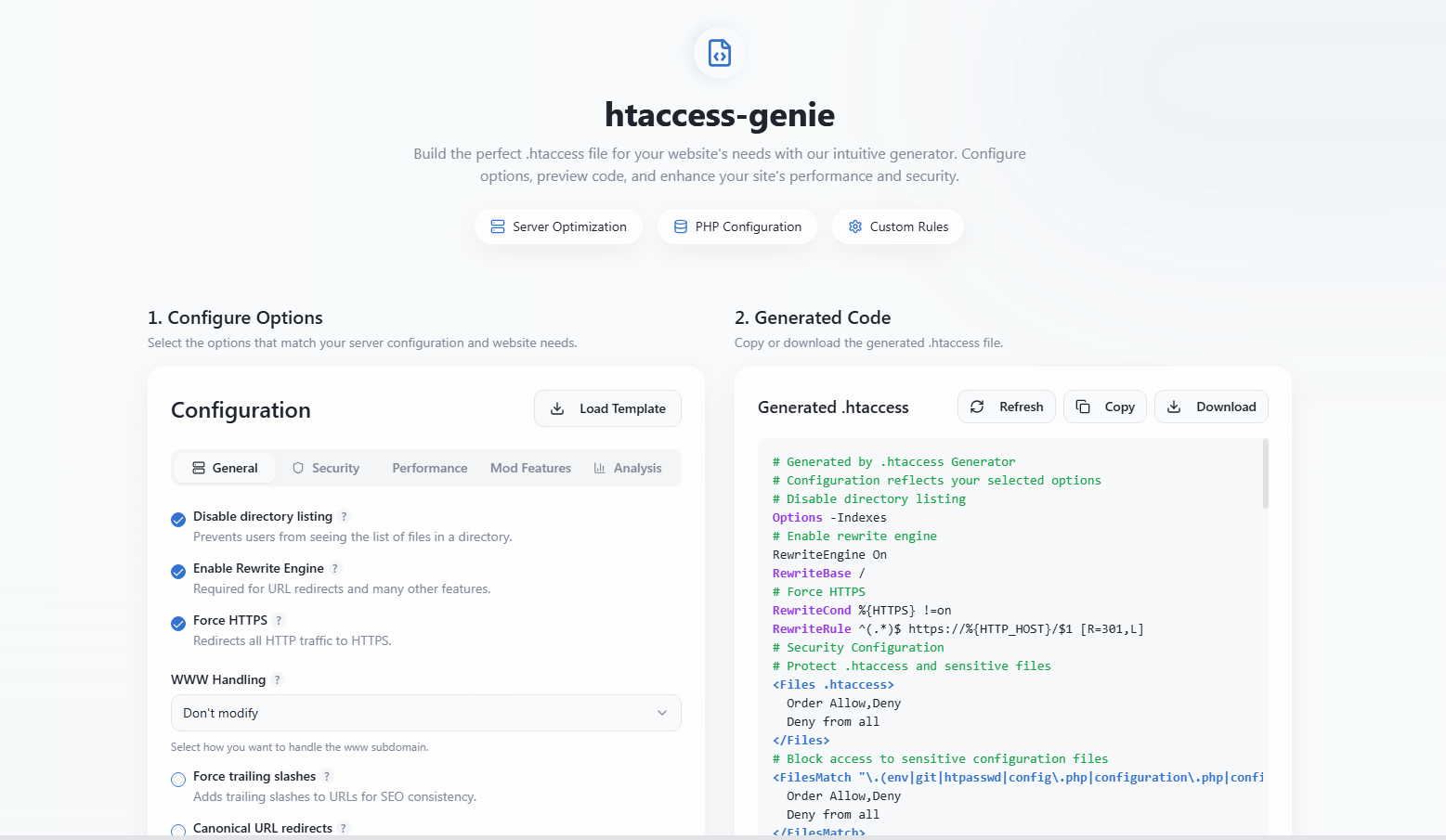Screen dimensions: 1446x840
Task: Click the gear icon on Custom Rules
Action: click(x=854, y=226)
